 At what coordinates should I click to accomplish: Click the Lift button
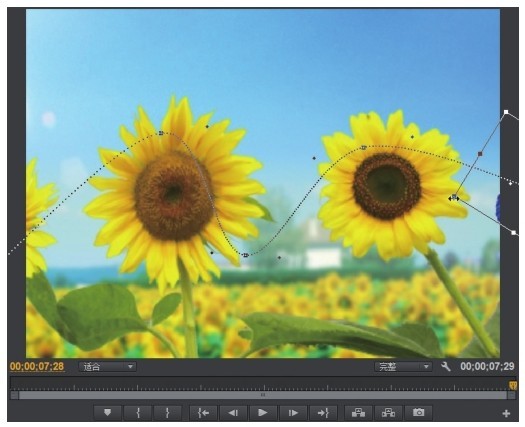coord(358,412)
